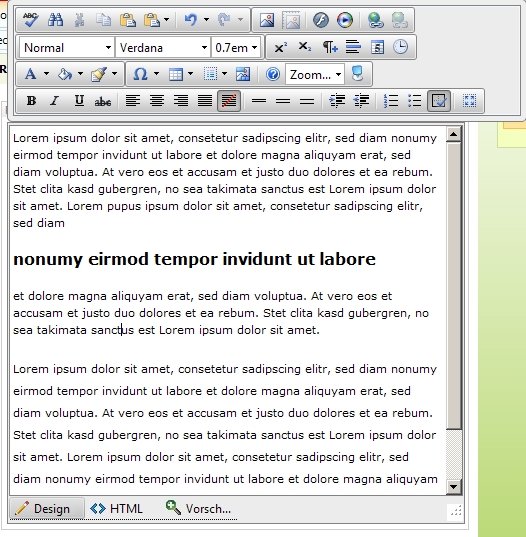526x537 pixels.
Task: Switch to the Design tab
Action: tap(47, 508)
